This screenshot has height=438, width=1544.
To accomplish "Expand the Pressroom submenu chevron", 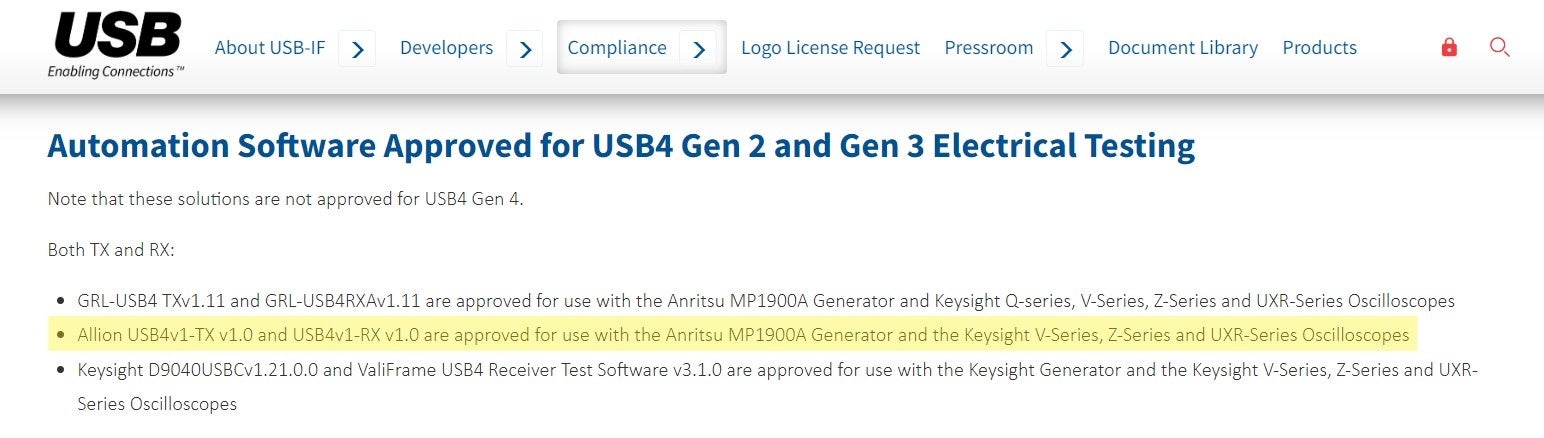I will coord(1065,48).
